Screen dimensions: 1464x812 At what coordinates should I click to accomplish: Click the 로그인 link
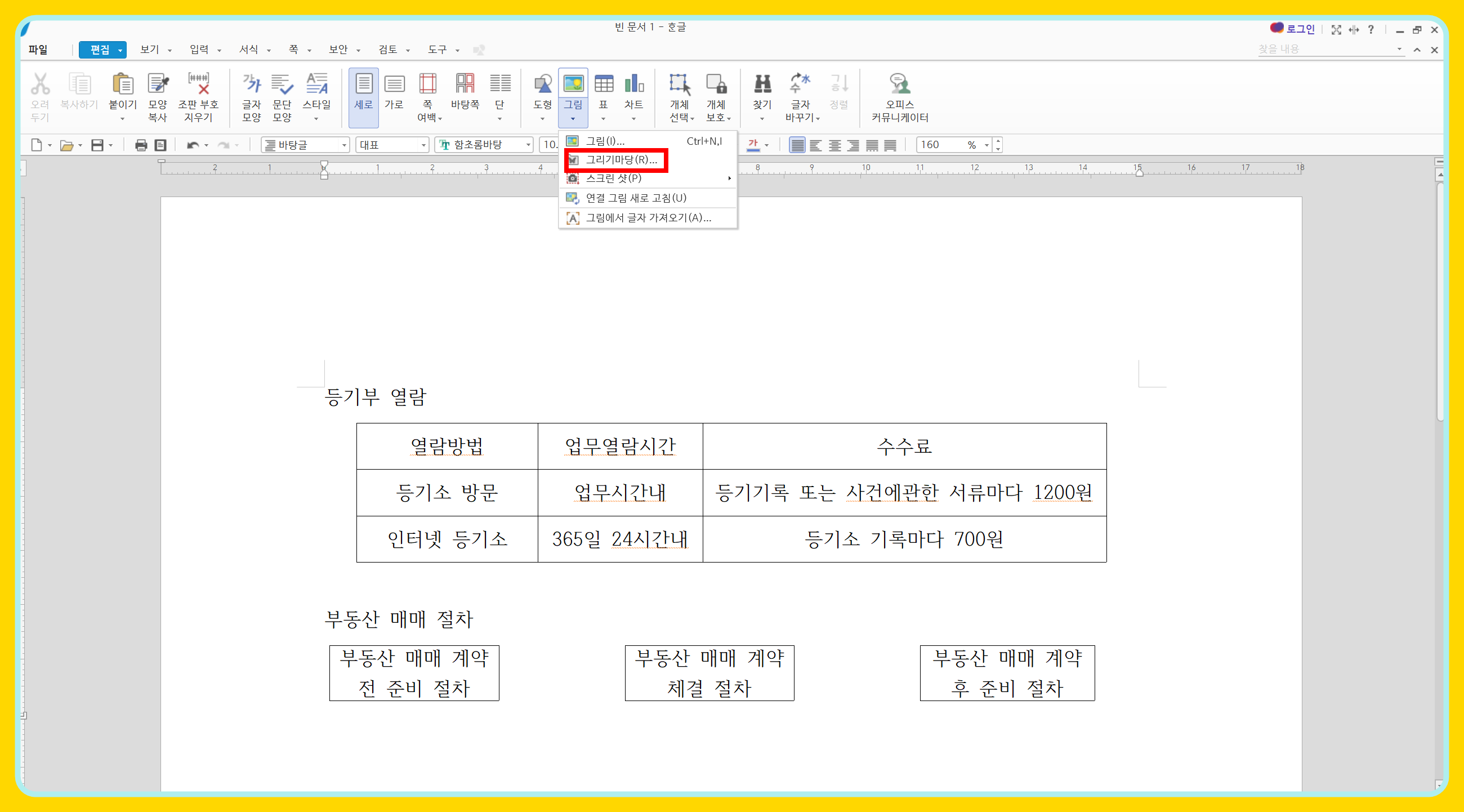[1300, 29]
